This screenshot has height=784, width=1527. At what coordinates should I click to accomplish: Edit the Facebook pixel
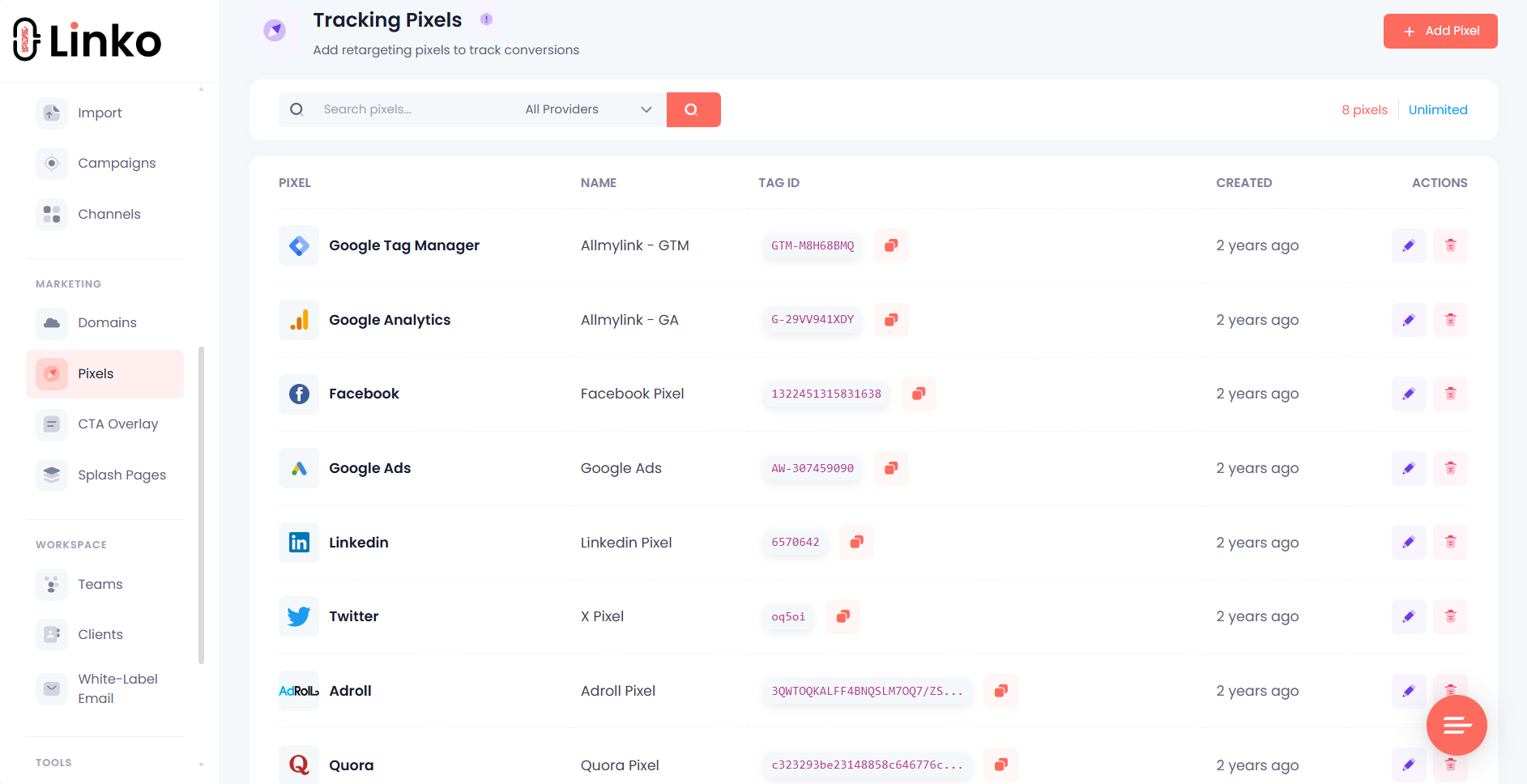click(1409, 394)
